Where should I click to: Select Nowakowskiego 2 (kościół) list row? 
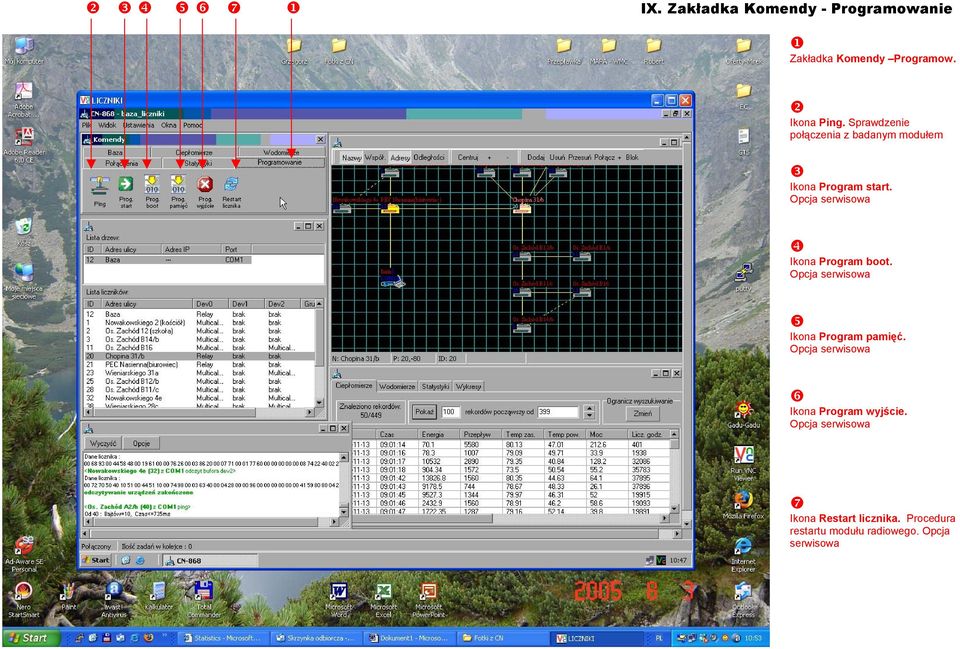pos(200,323)
